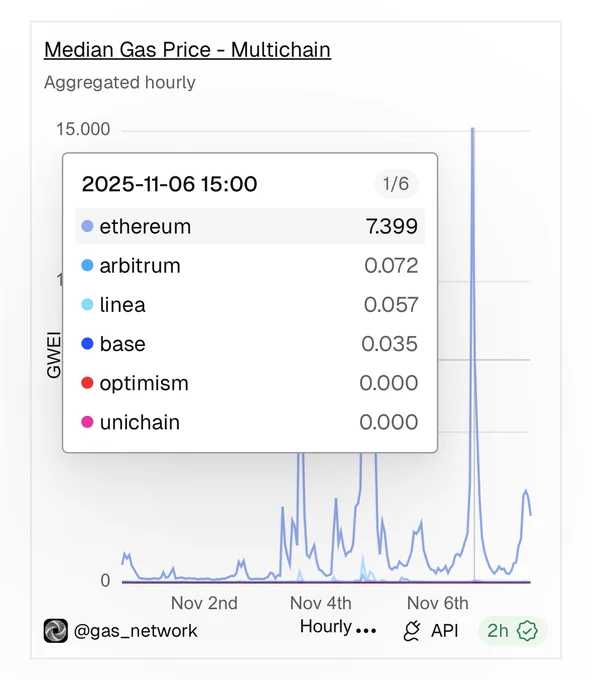592x680 pixels.
Task: Open the three-dots options menu
Action: [x=366, y=631]
